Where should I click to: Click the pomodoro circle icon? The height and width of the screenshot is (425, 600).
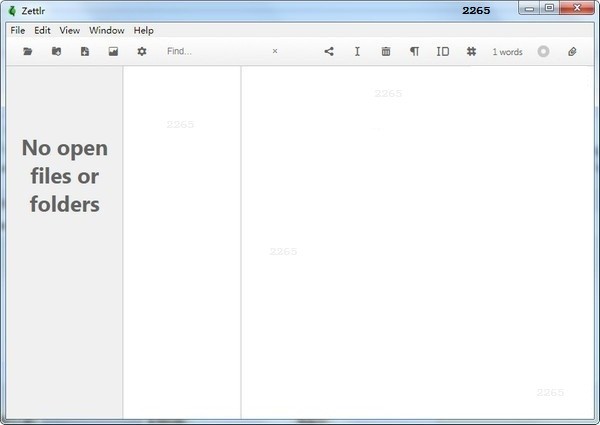[x=543, y=51]
